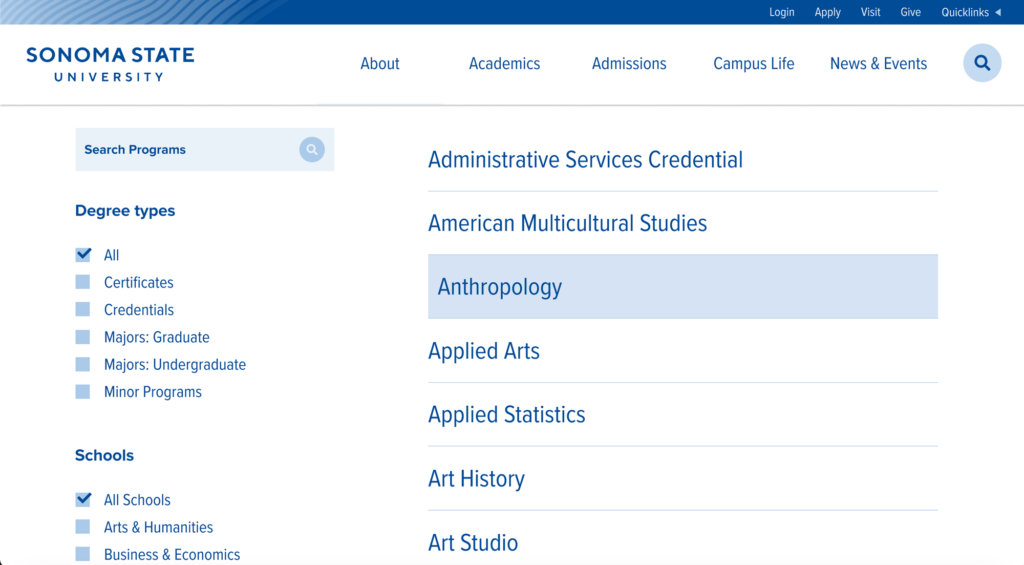This screenshot has width=1024, height=565.
Task: Uncheck the All degree types box
Action: coord(83,255)
